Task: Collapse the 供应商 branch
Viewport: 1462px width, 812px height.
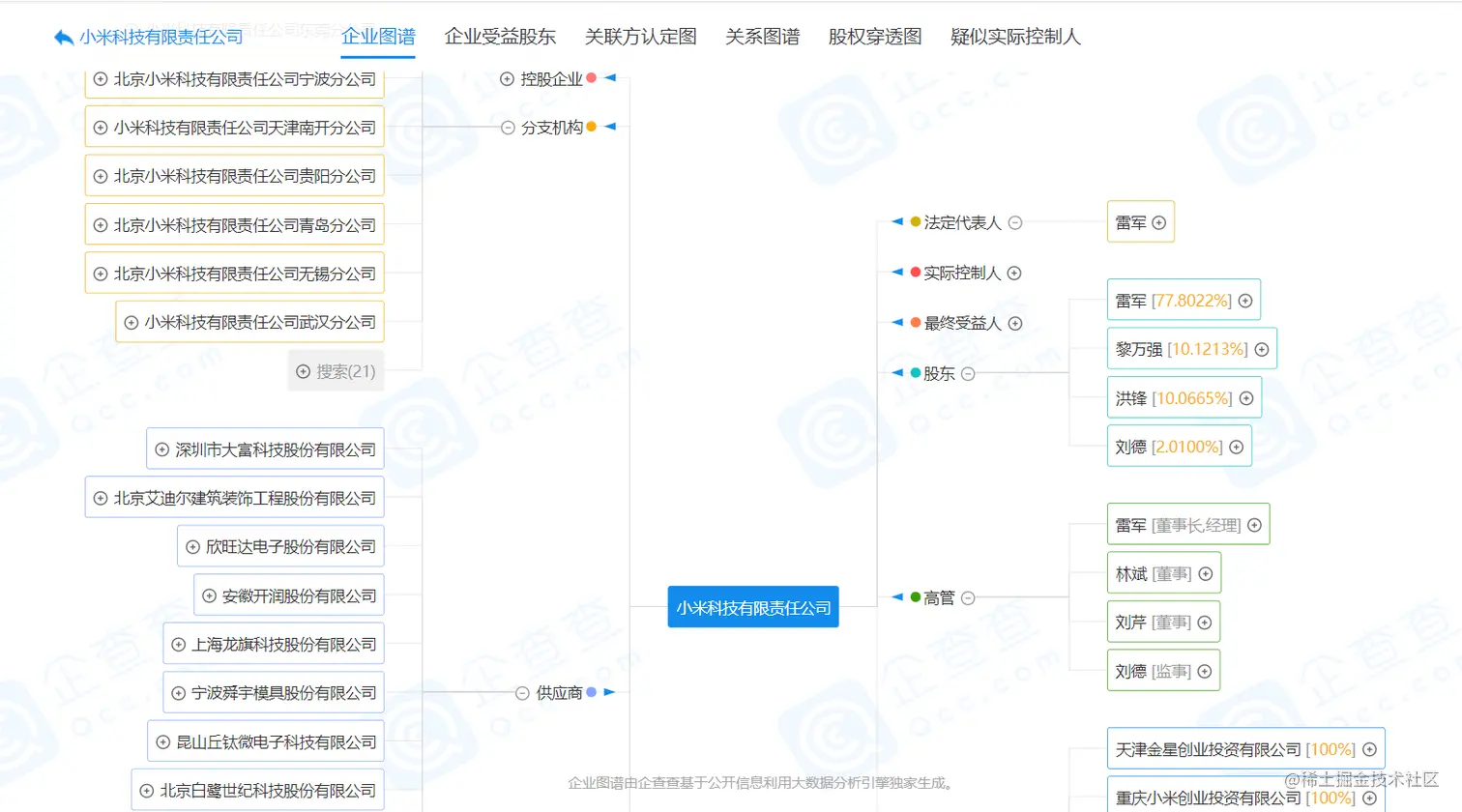Action: coord(522,693)
